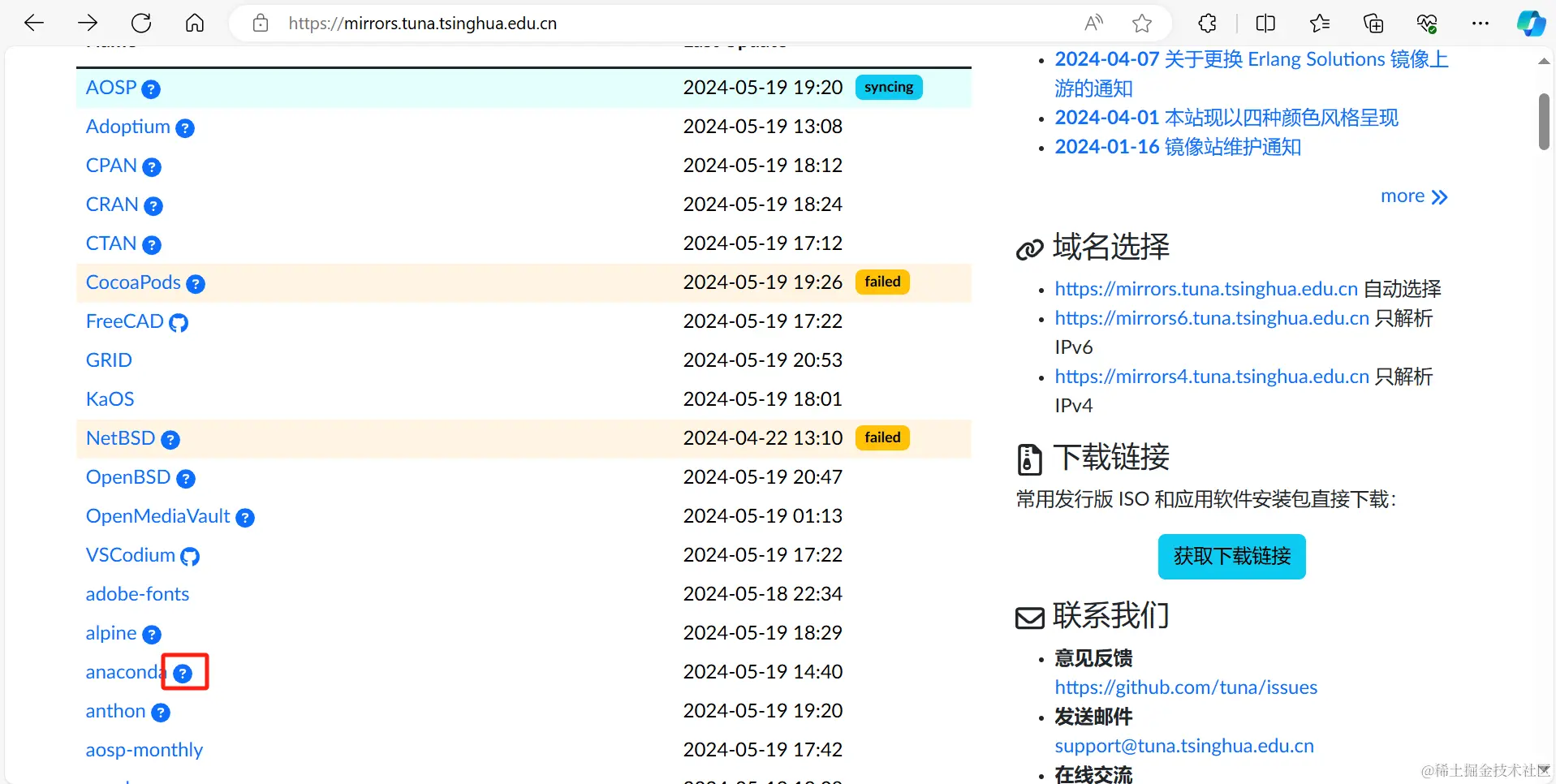Open browser extensions menu

pyautogui.click(x=1208, y=23)
